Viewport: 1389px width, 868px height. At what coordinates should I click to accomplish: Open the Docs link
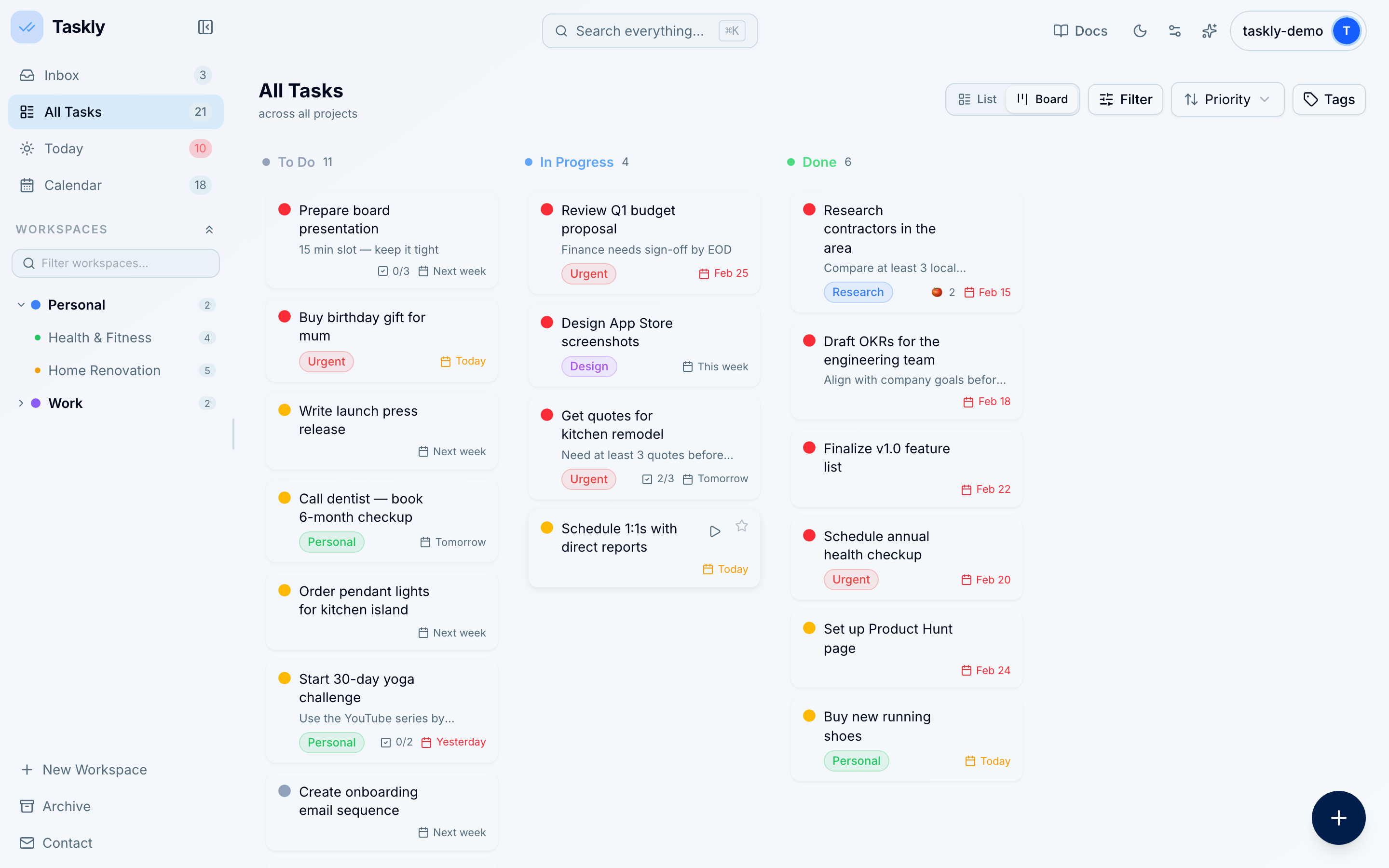click(x=1080, y=31)
